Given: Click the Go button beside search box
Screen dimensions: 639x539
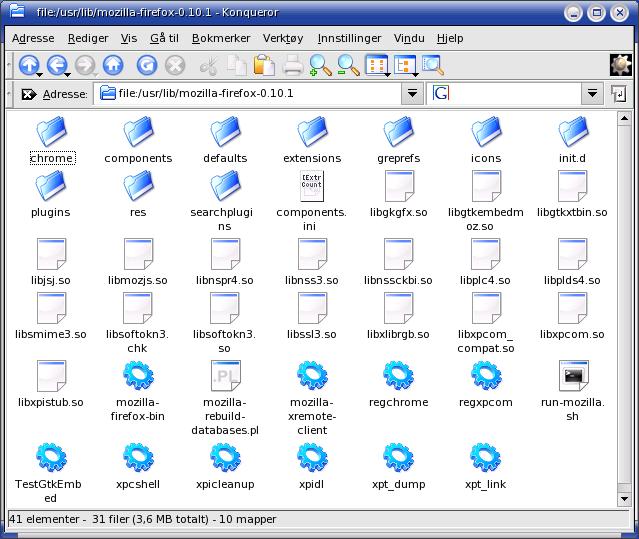Looking at the screenshot, I should [619, 94].
